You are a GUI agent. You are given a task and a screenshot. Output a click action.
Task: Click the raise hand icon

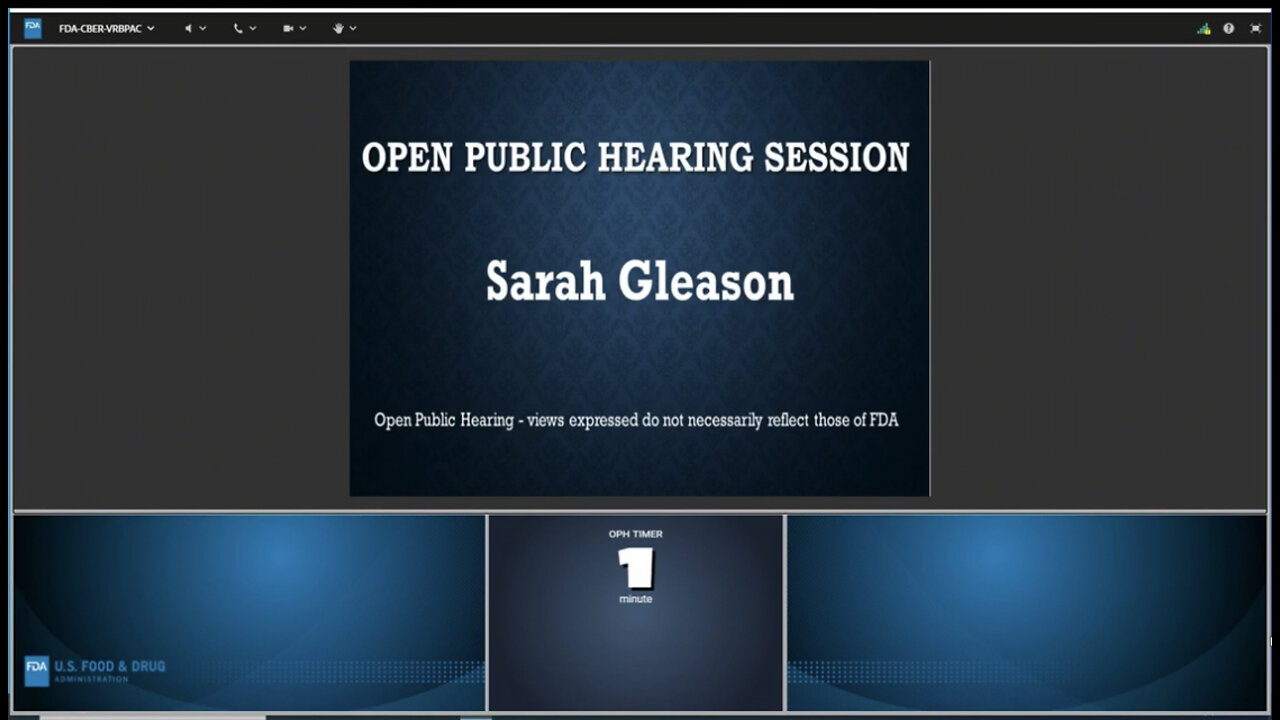[338, 28]
